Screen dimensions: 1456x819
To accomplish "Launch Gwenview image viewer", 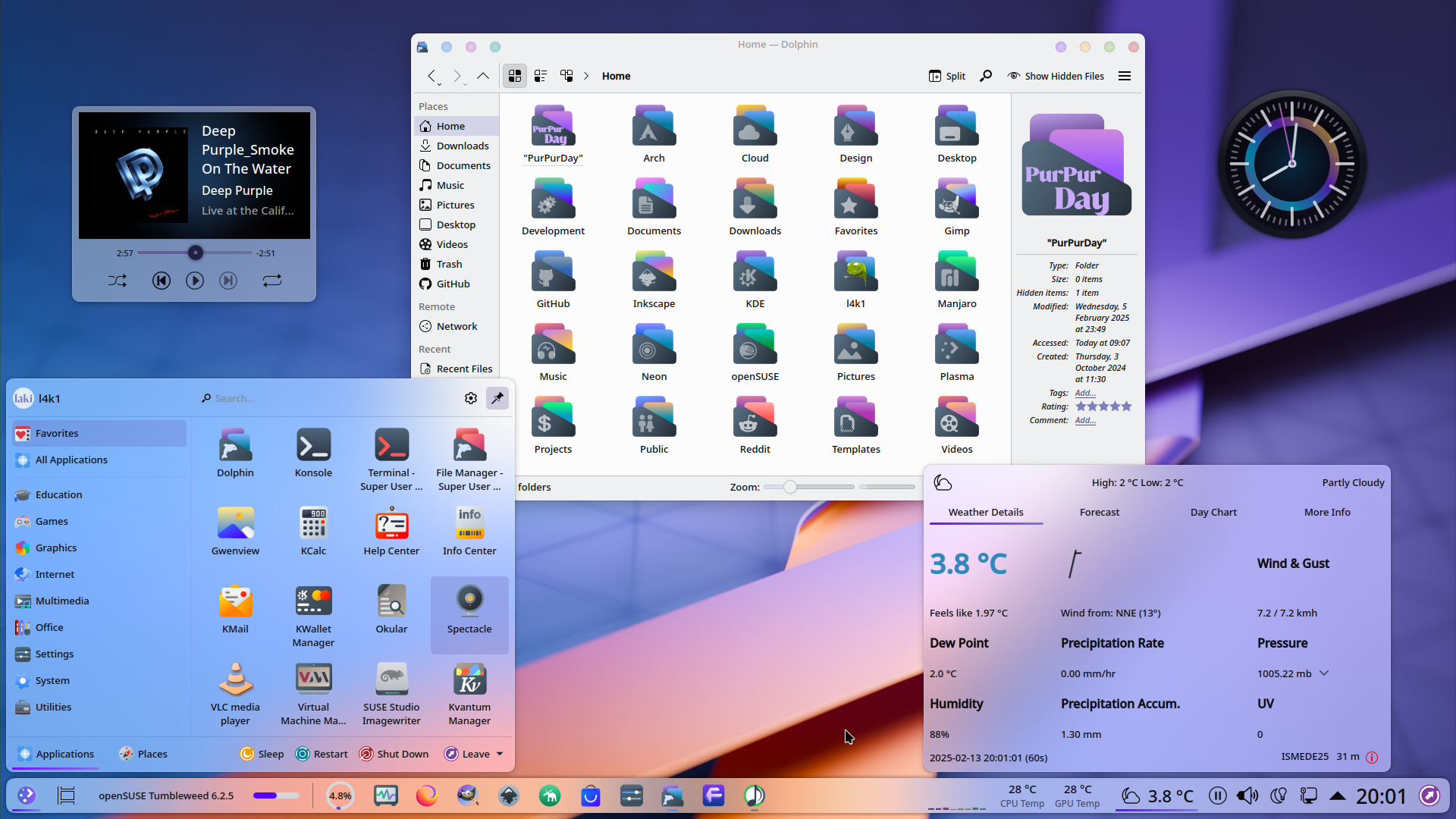I will [x=235, y=531].
